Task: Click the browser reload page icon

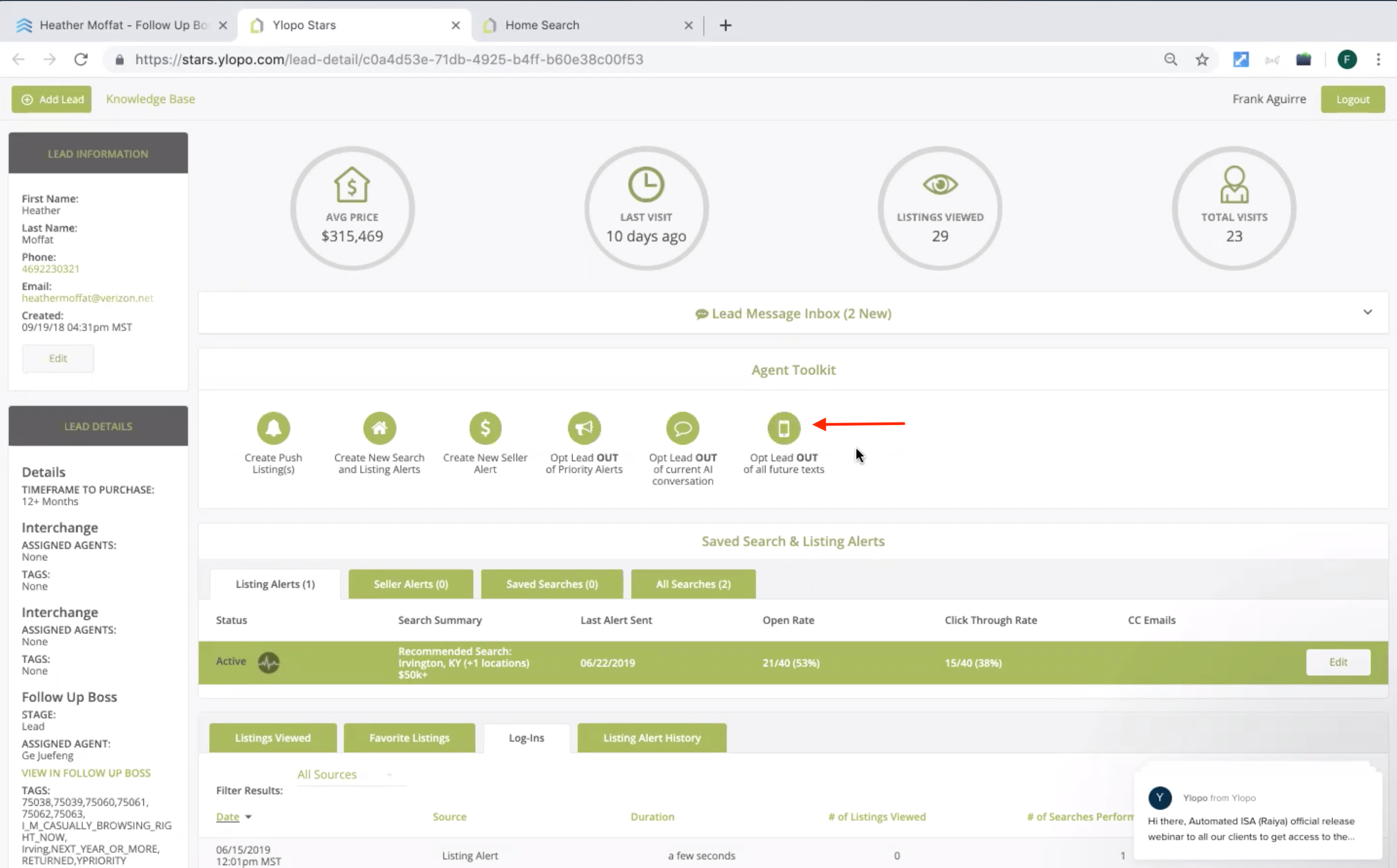Action: coord(81,60)
